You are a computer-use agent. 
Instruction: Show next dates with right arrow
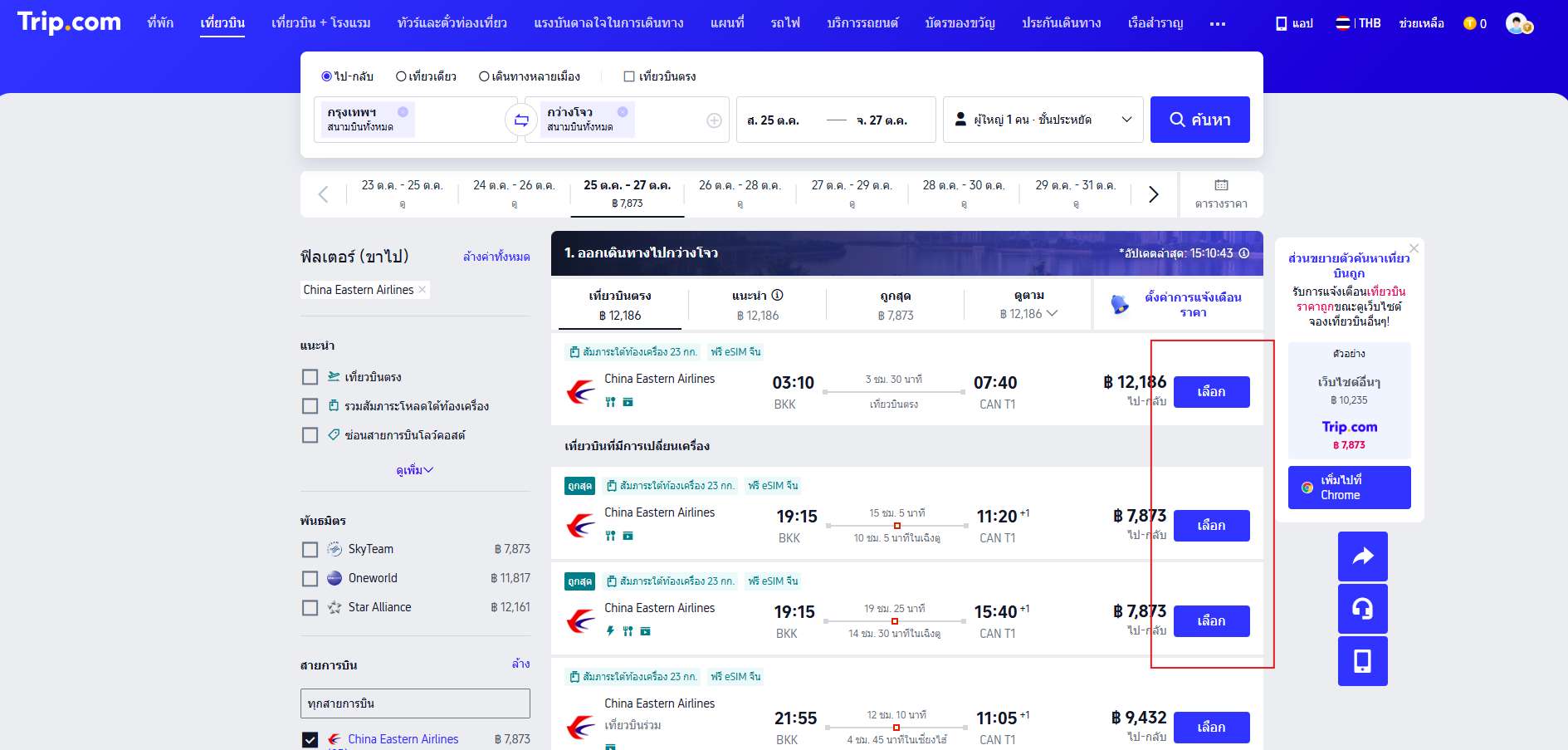click(x=1153, y=194)
